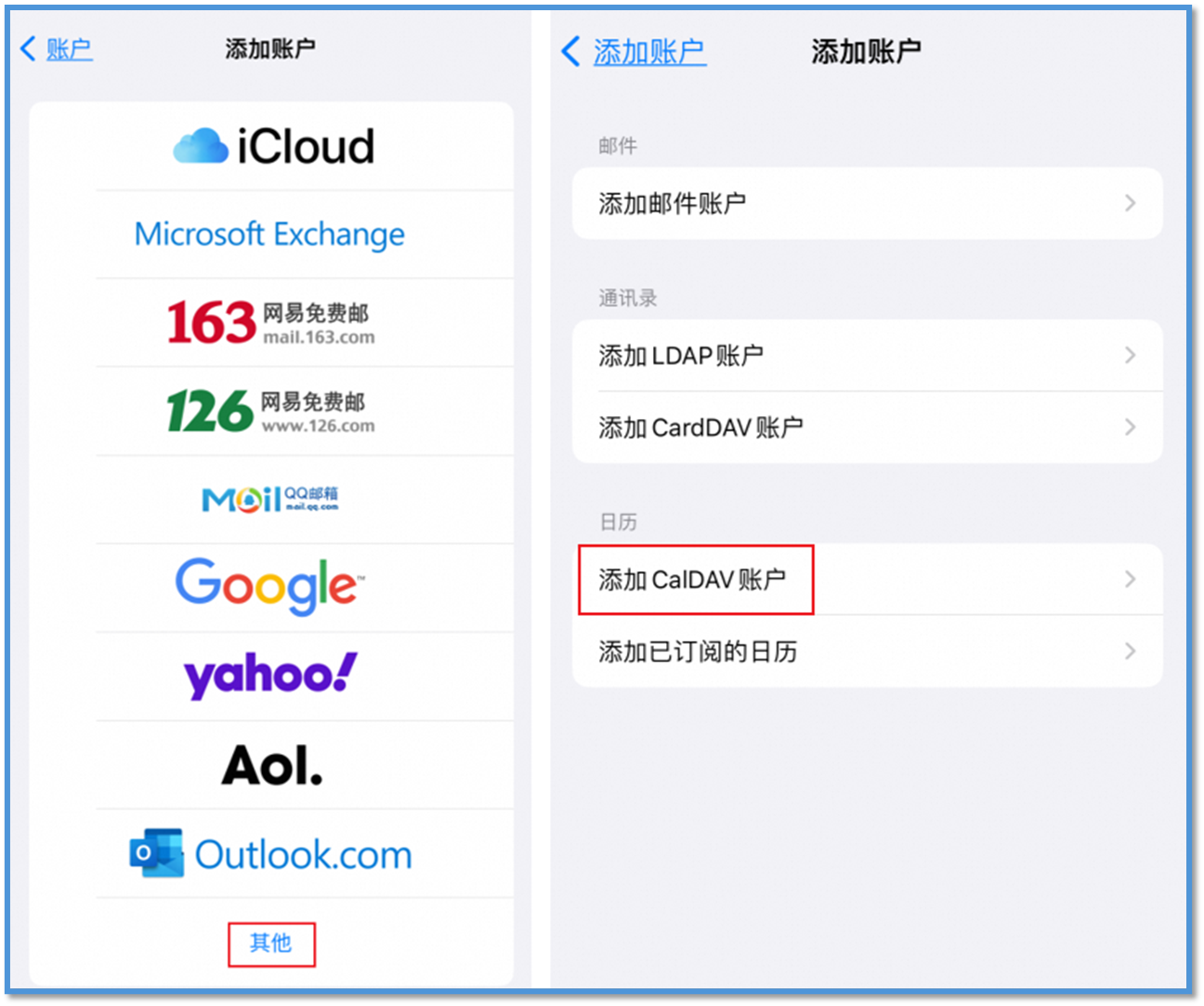Pick the 163 NetEase mail provider
Viewport: 1204px width, 1006px height.
[272, 322]
